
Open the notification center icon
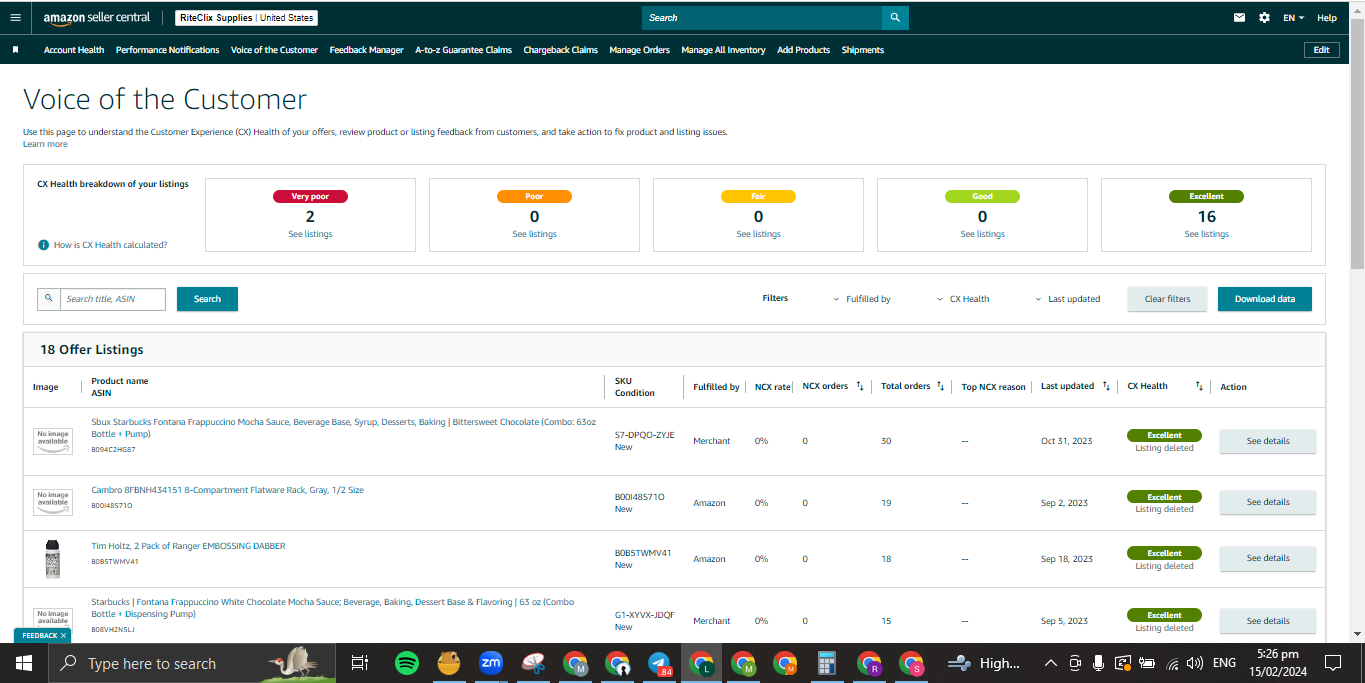(1332, 663)
